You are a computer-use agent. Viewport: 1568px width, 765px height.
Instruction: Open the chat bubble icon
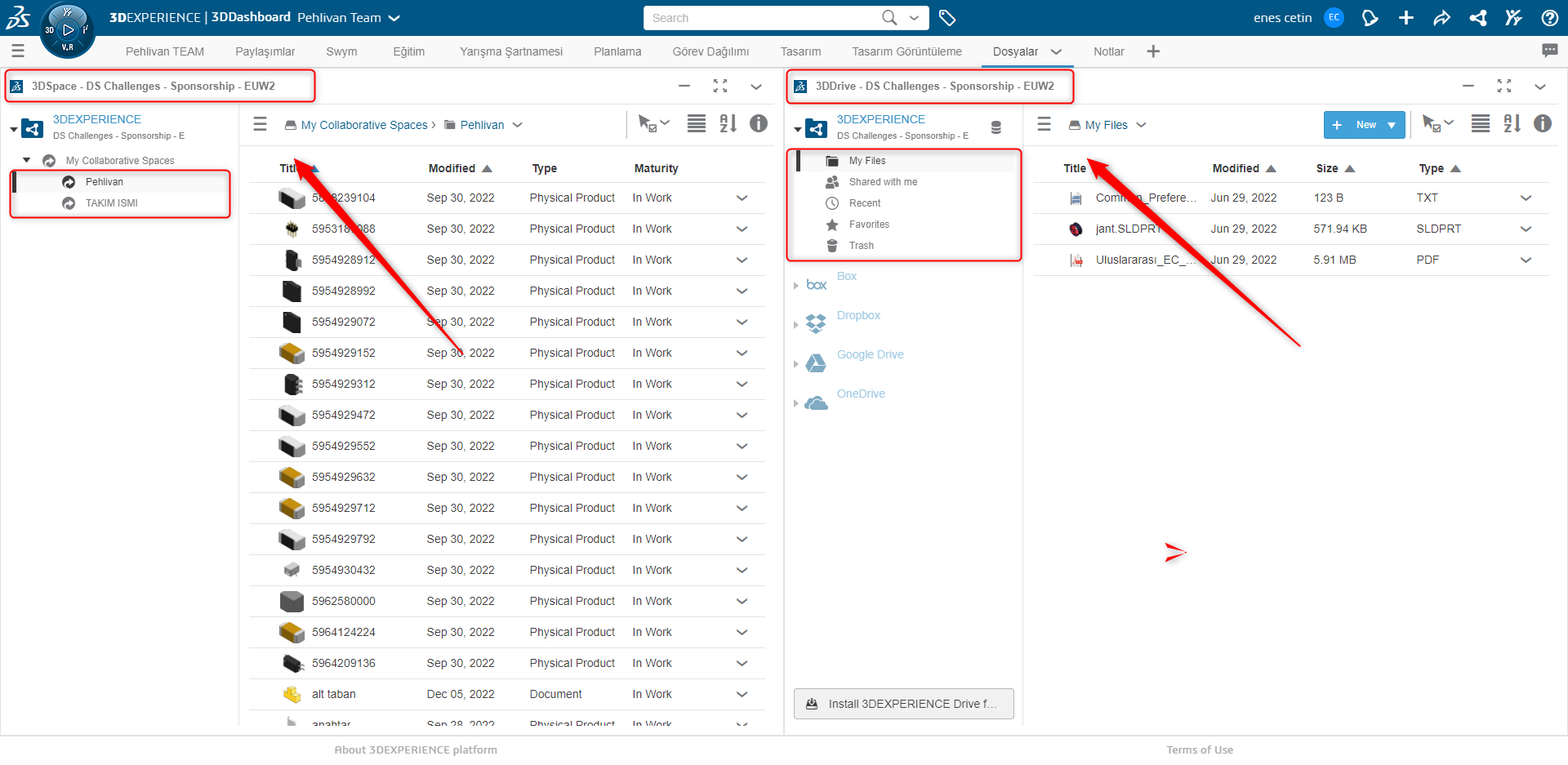point(1550,51)
